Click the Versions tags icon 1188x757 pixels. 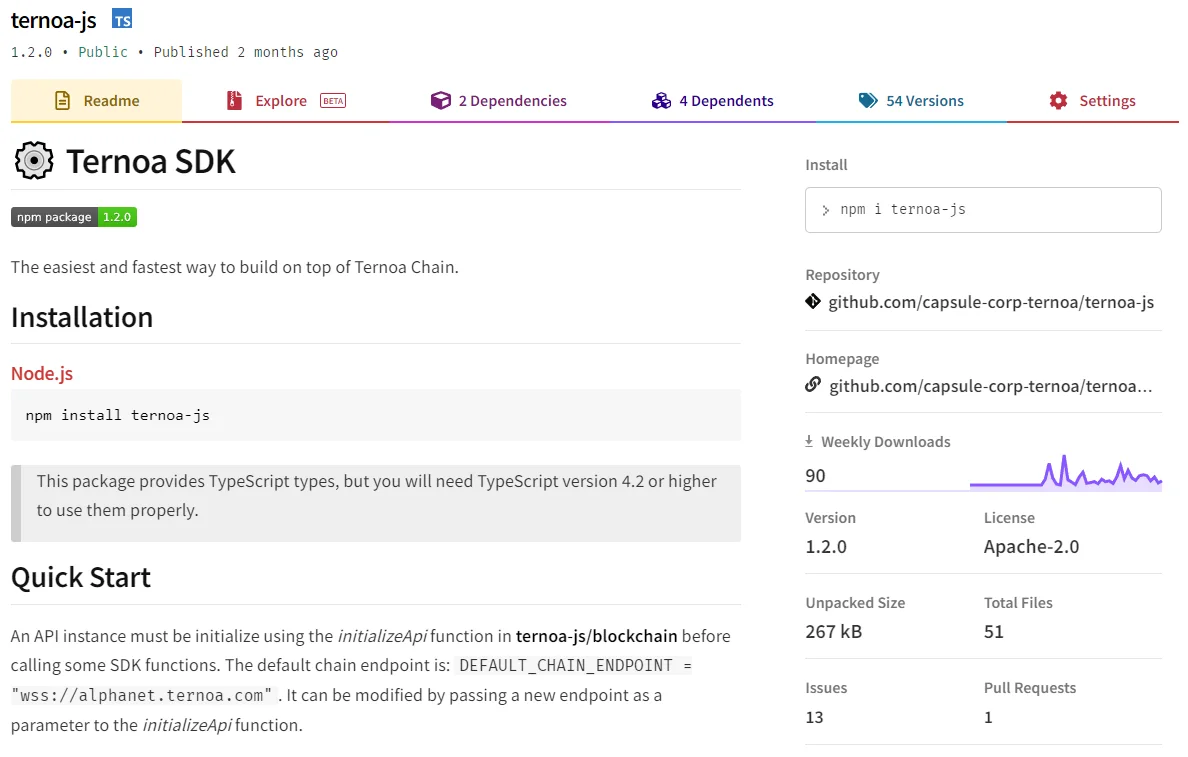(x=868, y=101)
